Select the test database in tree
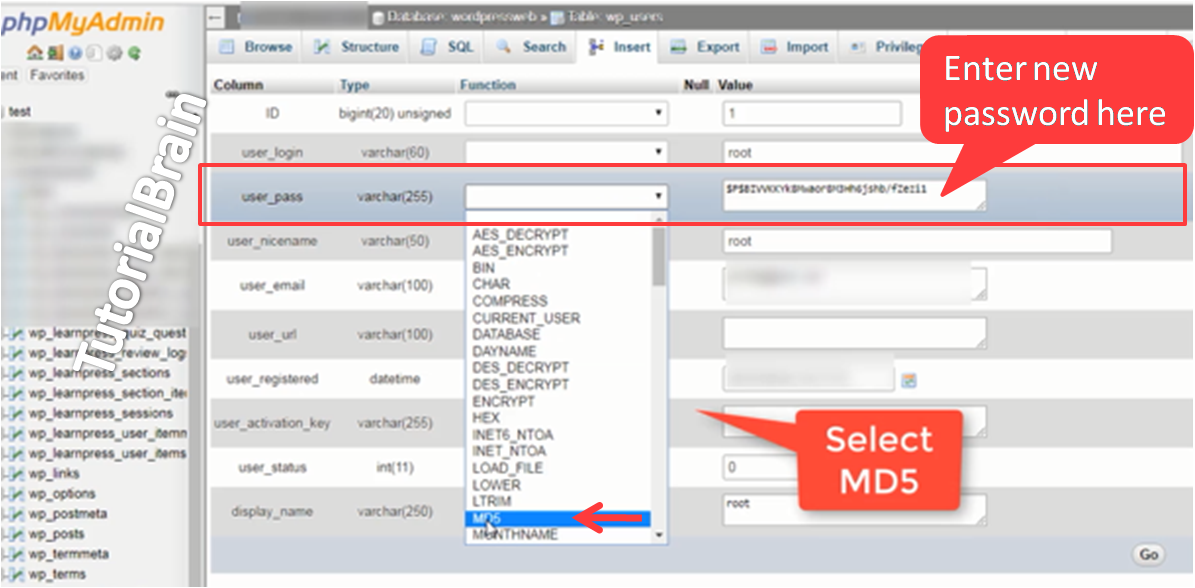Screen dimensions: 1195x588 pos(20,111)
